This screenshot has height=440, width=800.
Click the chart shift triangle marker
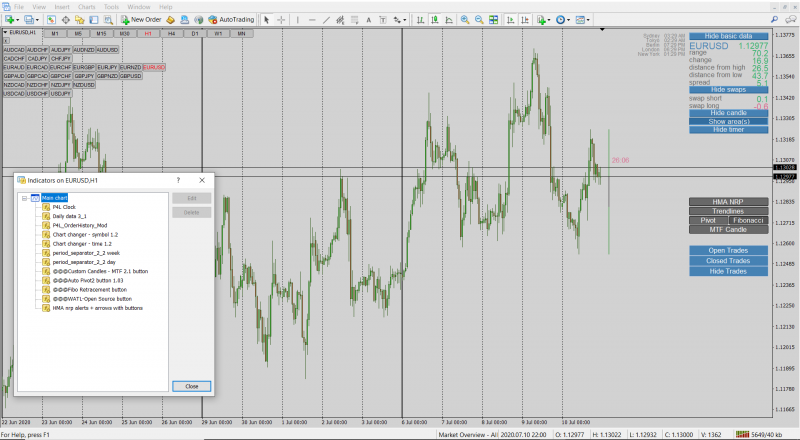tap(602, 30)
